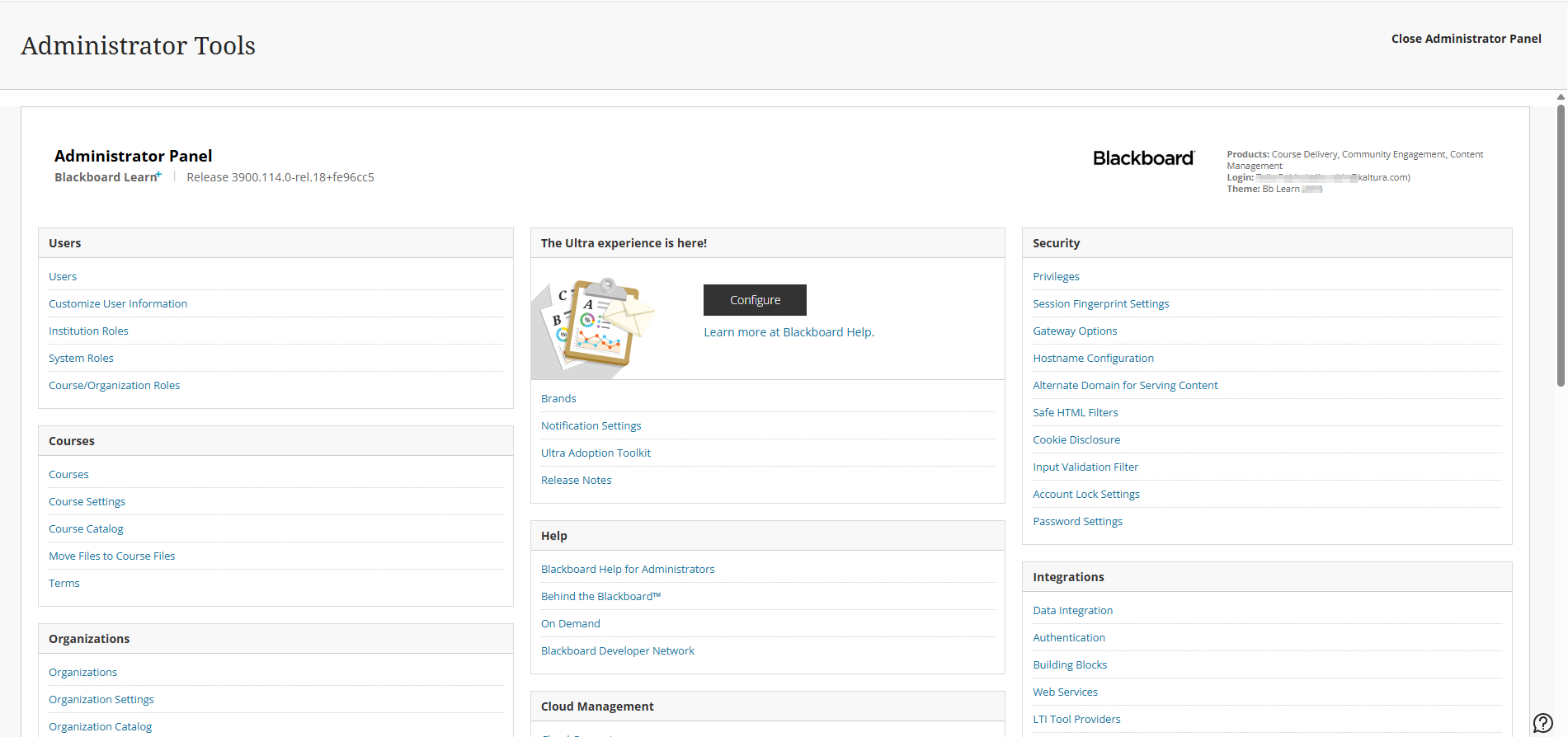Close the Administrator Panel
Screen dimensions: 1568x737
1466,39
